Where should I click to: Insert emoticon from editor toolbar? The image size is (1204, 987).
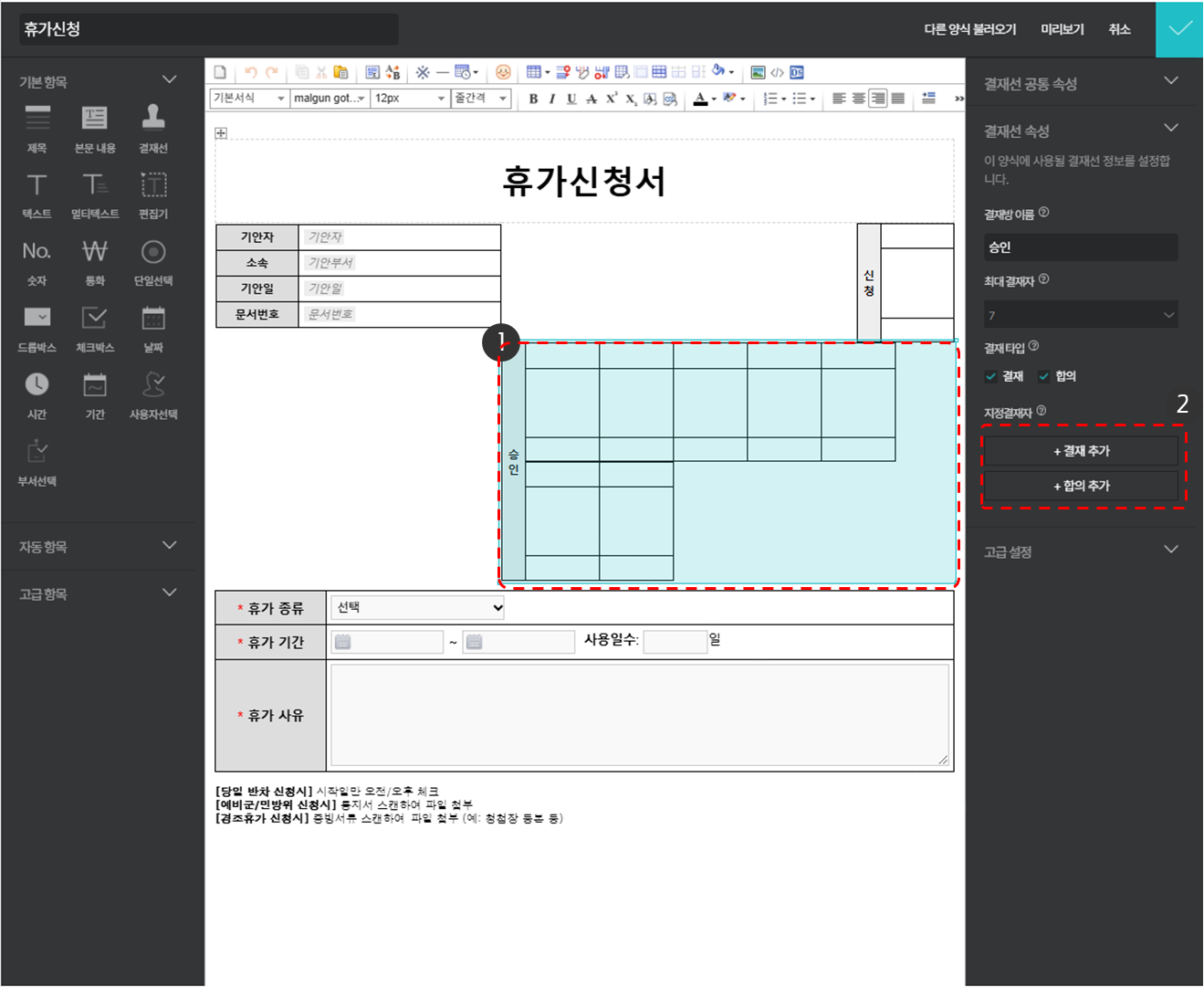[x=503, y=72]
